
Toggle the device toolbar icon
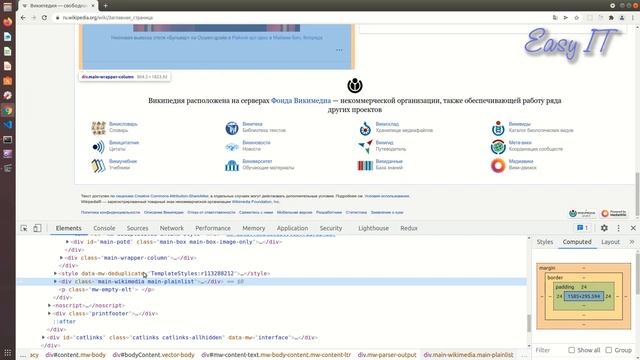point(37,228)
